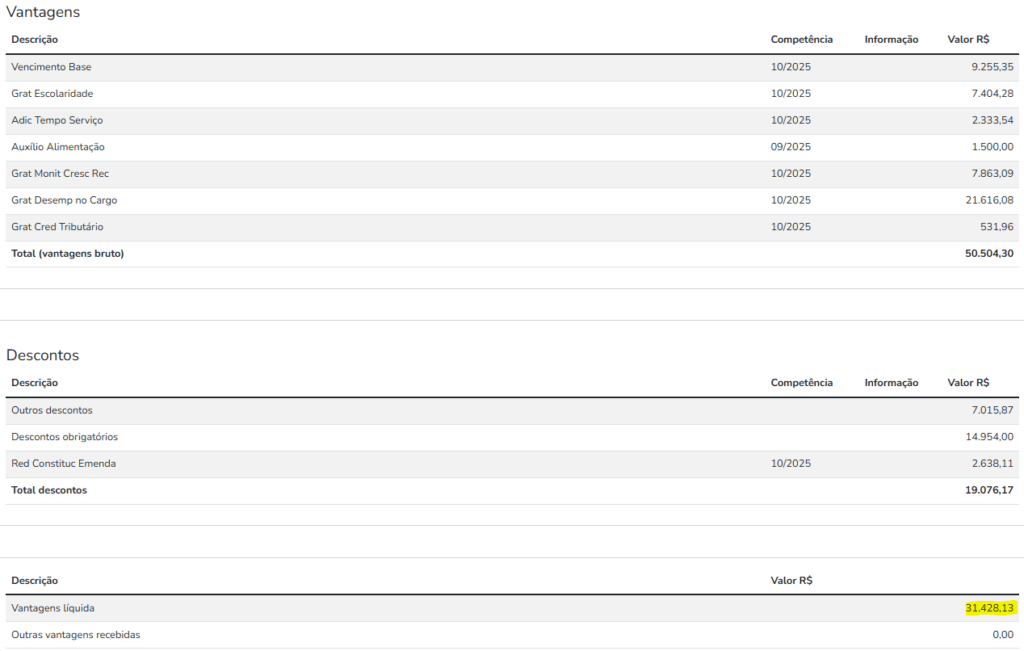Click the highlighted value 31.428,13
Viewport: 1024px width, 651px height.
click(989, 608)
